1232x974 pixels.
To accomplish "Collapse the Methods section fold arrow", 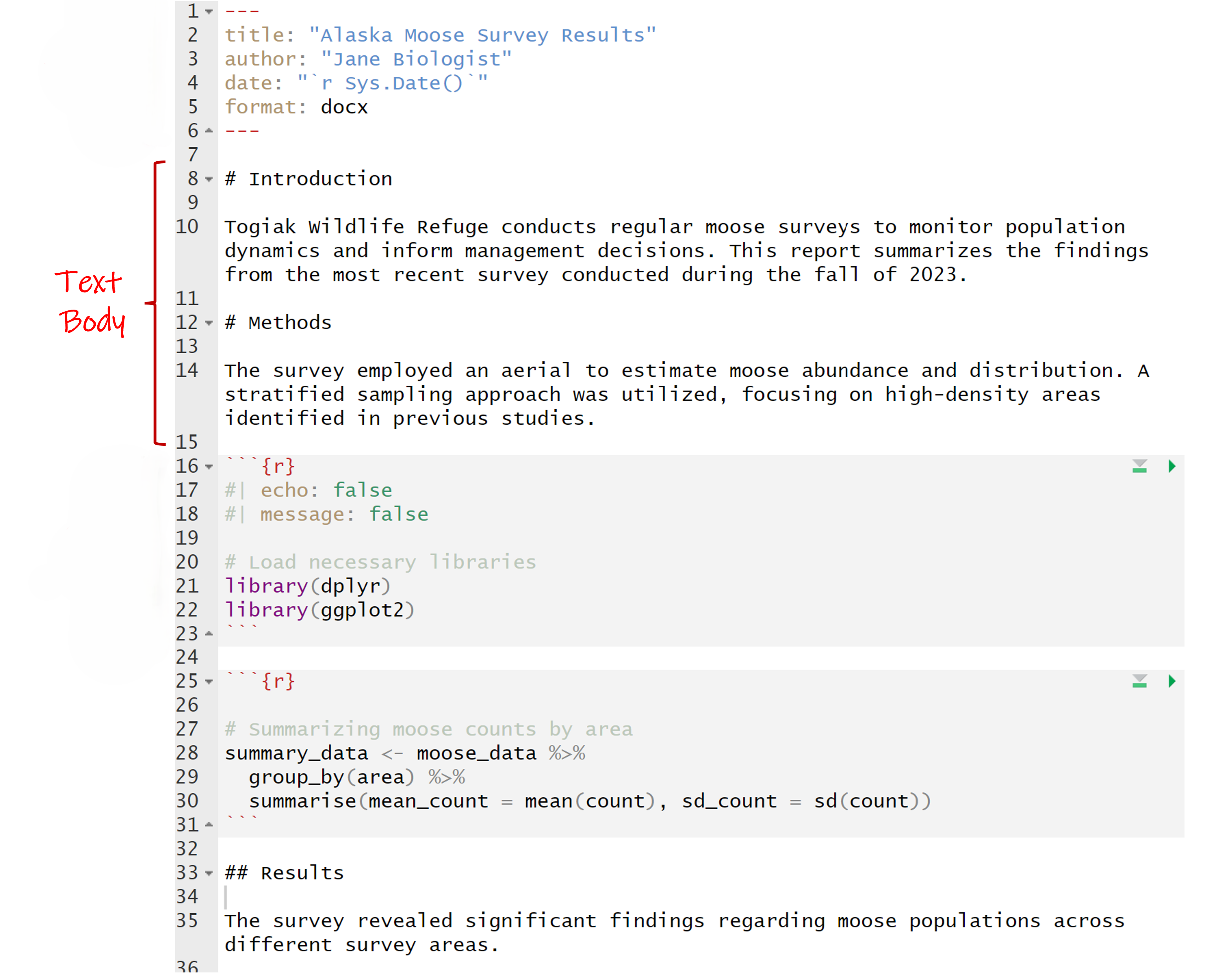I will pyautogui.click(x=209, y=323).
